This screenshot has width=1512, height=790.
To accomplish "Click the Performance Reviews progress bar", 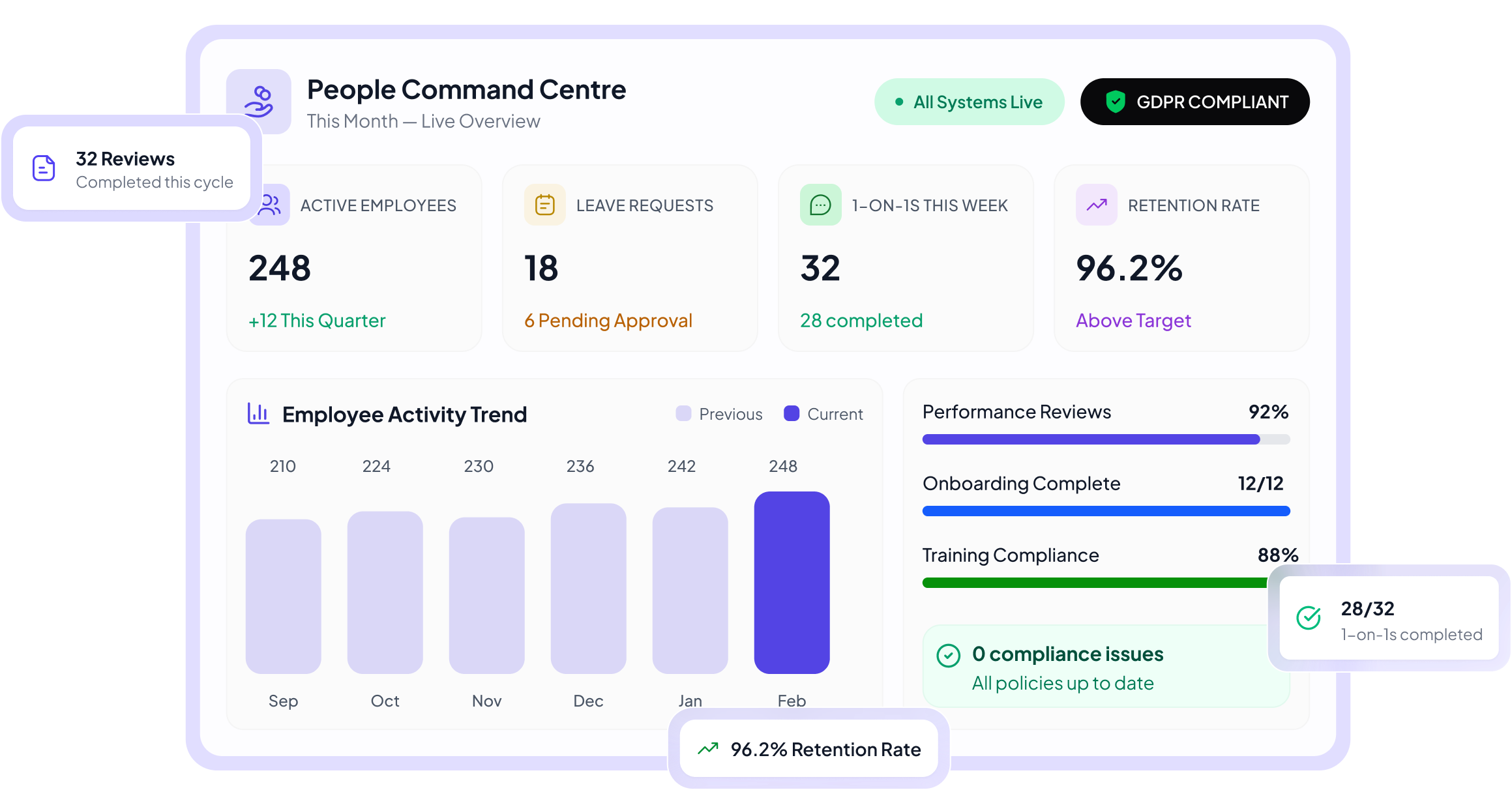I will 1106,439.
